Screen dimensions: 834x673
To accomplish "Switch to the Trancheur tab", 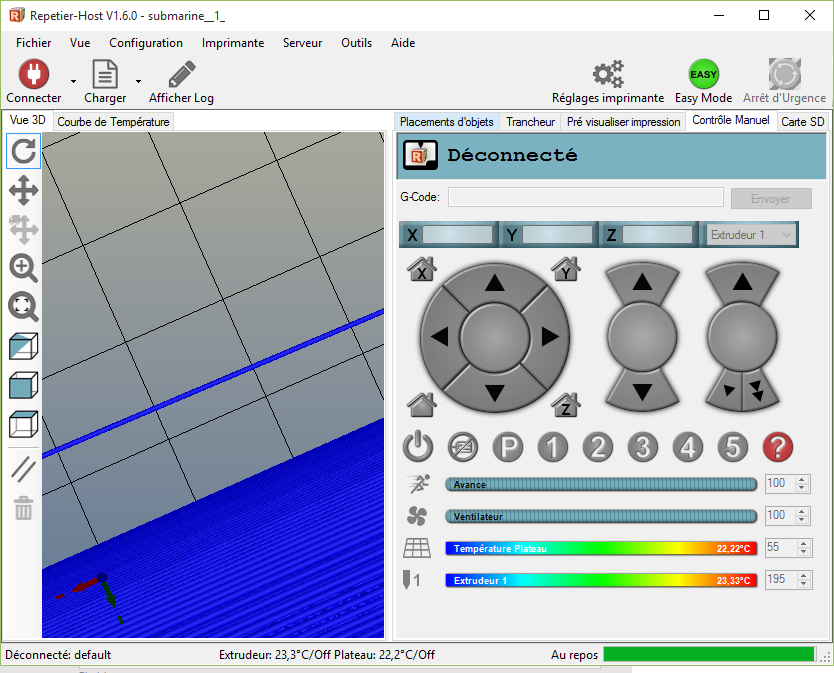I will (530, 122).
